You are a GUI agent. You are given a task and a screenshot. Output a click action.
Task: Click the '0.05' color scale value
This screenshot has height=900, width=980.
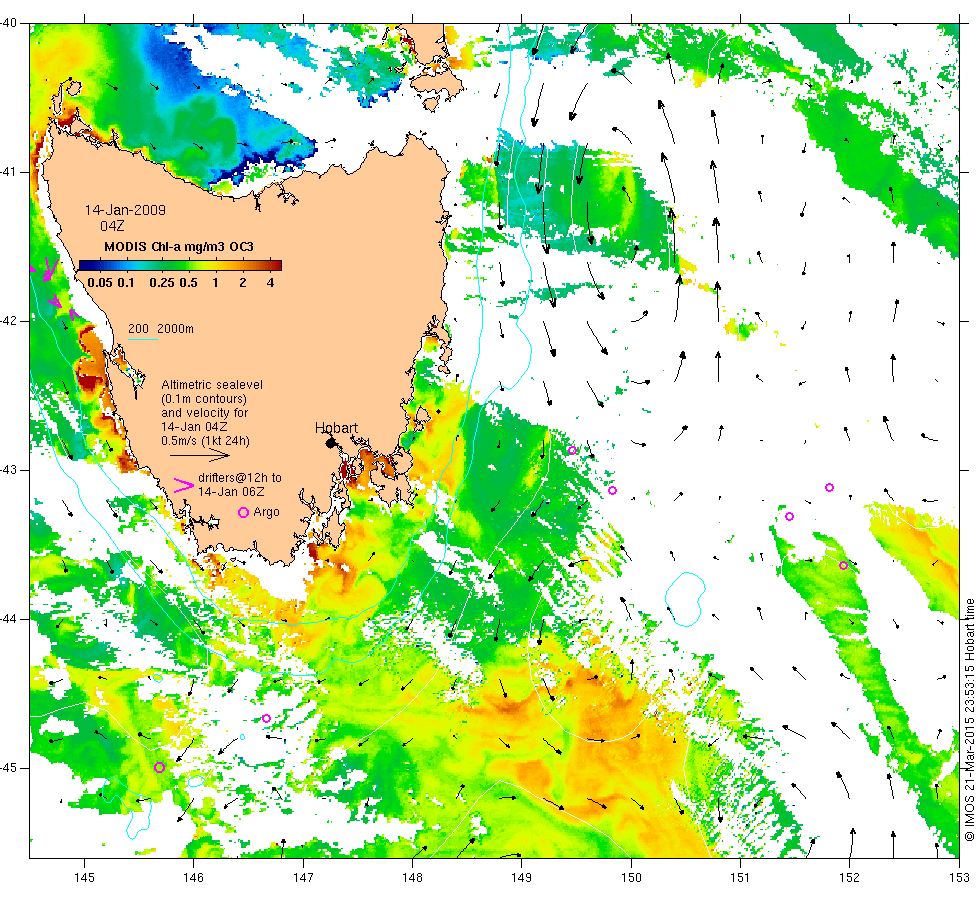(x=100, y=282)
